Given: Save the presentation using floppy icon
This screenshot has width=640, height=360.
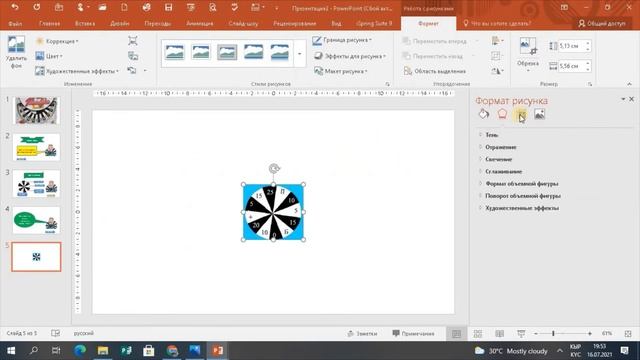Looking at the screenshot, I should click(x=168, y=7).
